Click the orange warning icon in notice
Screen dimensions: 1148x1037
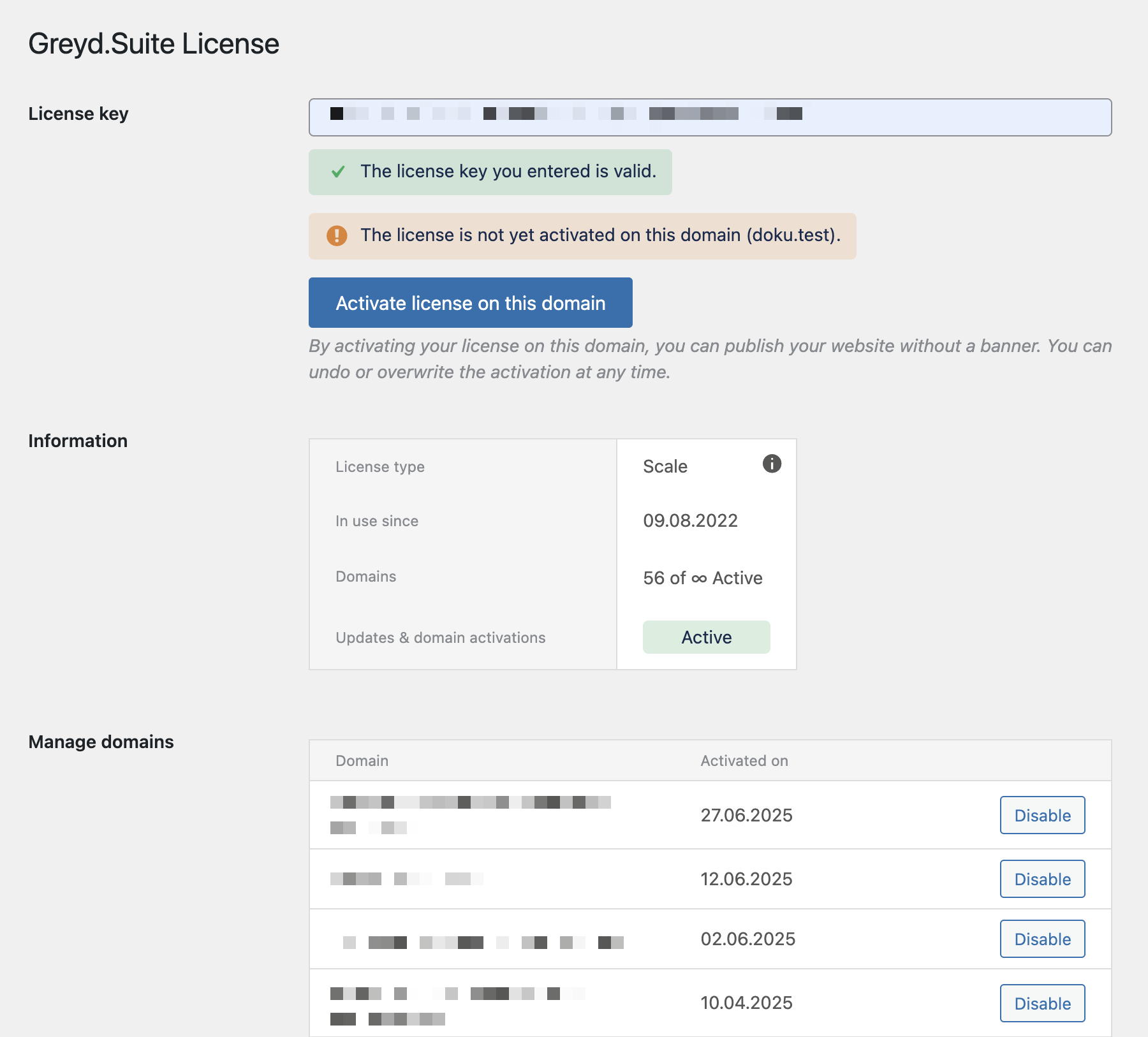(x=337, y=235)
